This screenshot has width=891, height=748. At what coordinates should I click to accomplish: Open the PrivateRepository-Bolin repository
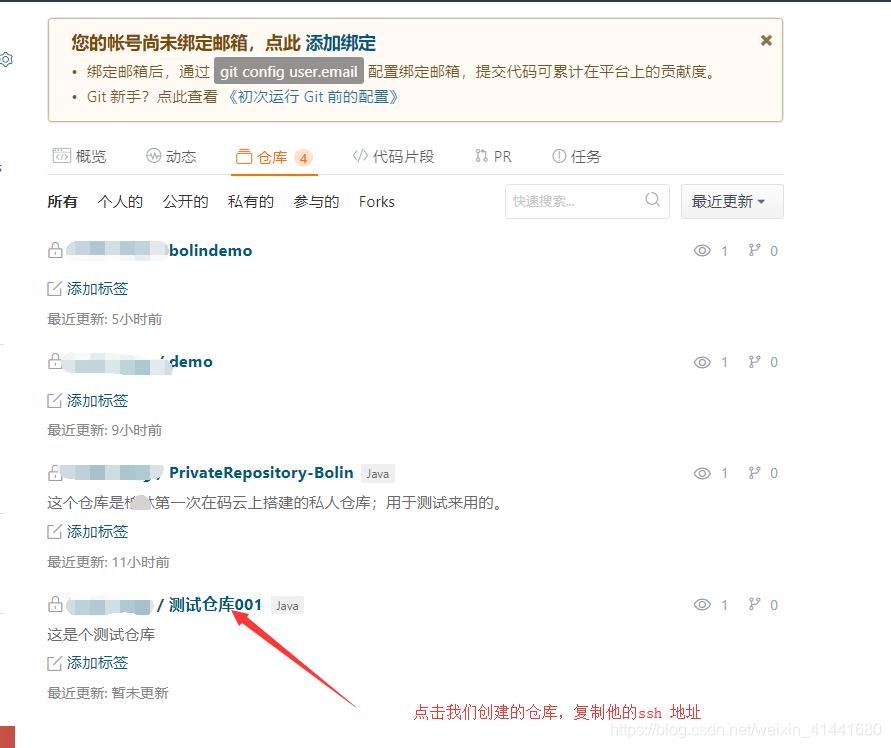(261, 473)
